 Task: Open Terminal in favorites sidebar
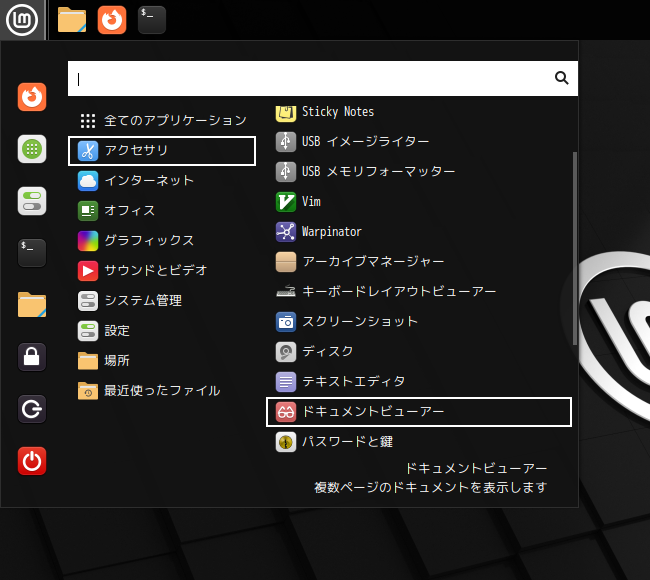tap(32, 253)
